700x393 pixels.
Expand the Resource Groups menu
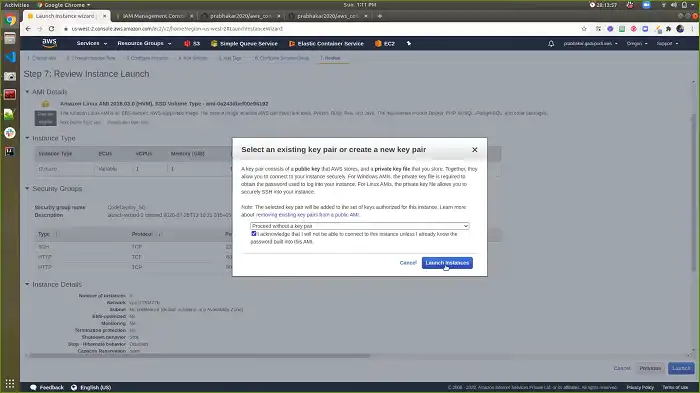144,43
